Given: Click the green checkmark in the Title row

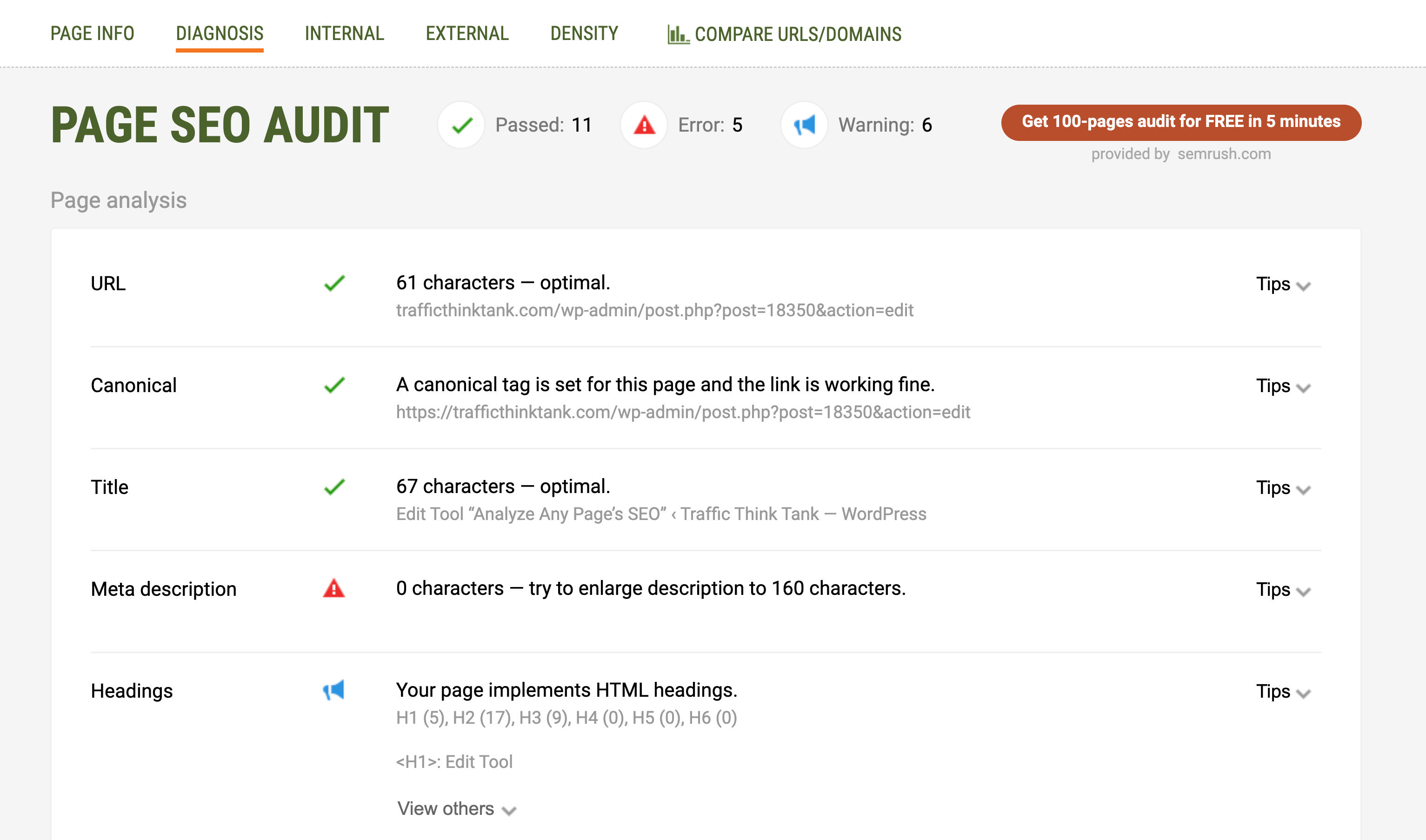Looking at the screenshot, I should (334, 487).
